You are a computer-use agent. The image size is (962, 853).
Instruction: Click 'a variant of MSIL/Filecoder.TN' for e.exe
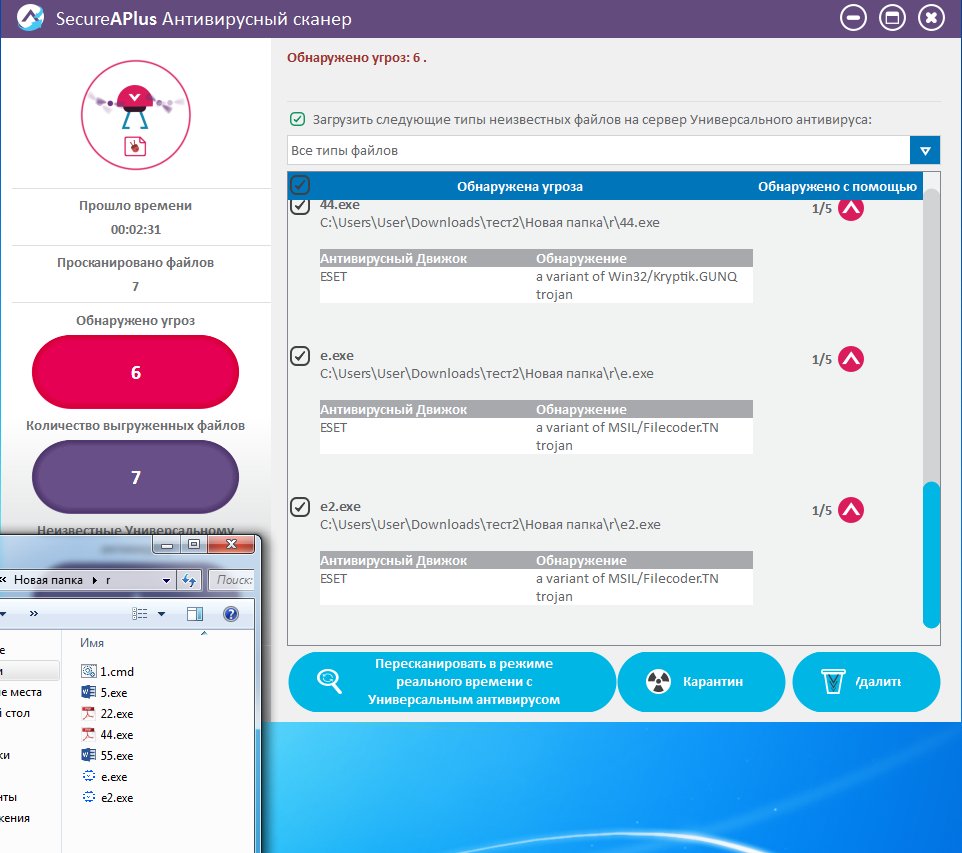[x=627, y=428]
